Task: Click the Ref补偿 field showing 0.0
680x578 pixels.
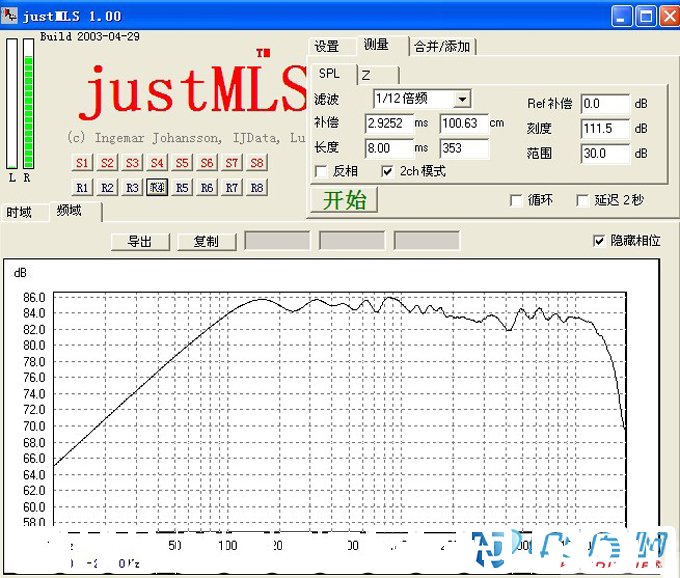Action: [x=605, y=104]
